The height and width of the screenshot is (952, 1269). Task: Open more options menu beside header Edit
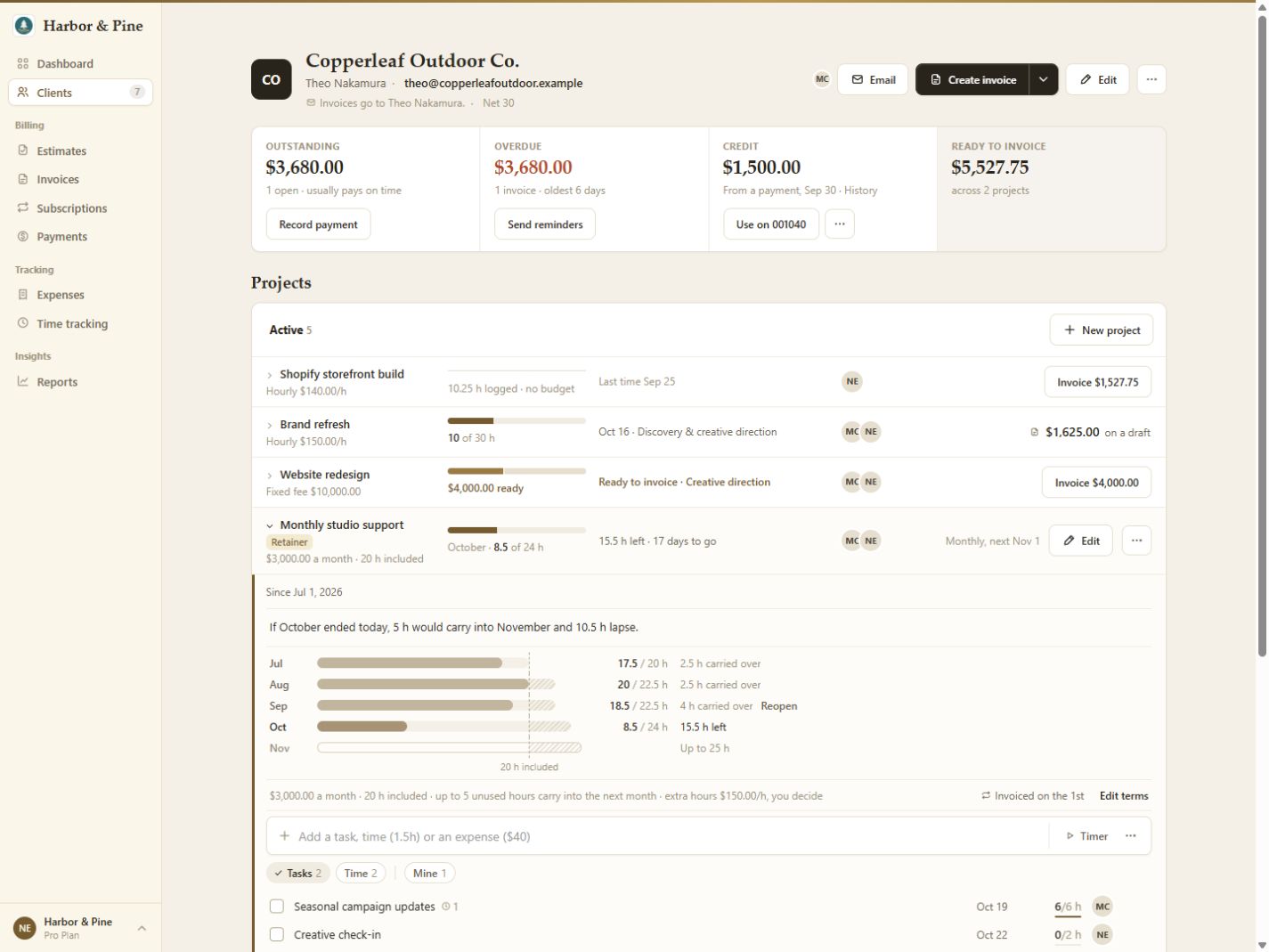click(1151, 79)
